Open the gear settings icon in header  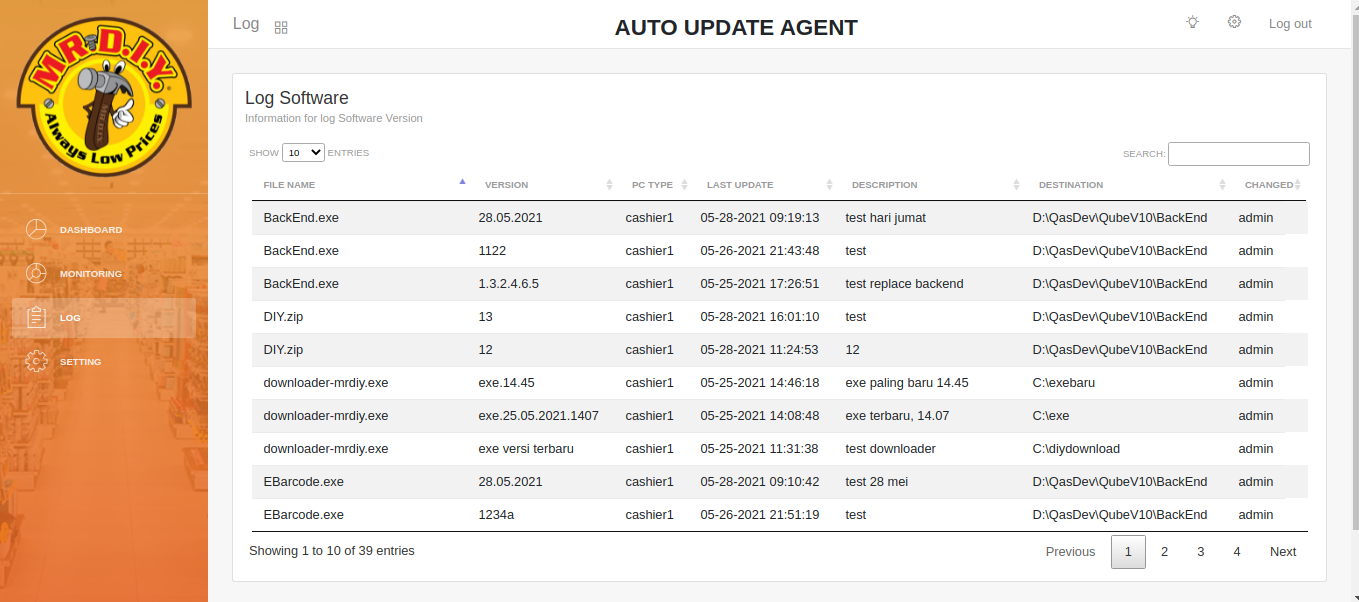pyautogui.click(x=1234, y=22)
